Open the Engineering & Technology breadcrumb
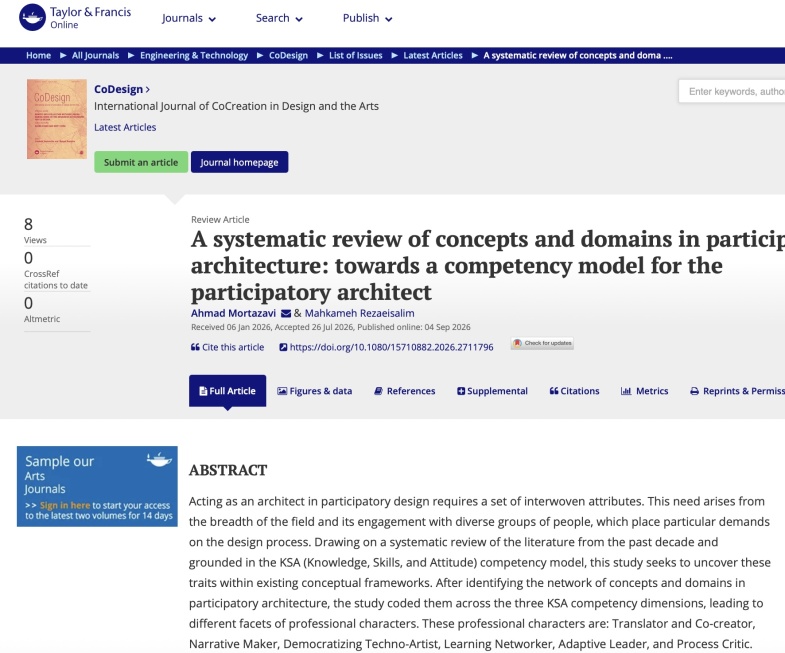 (194, 56)
